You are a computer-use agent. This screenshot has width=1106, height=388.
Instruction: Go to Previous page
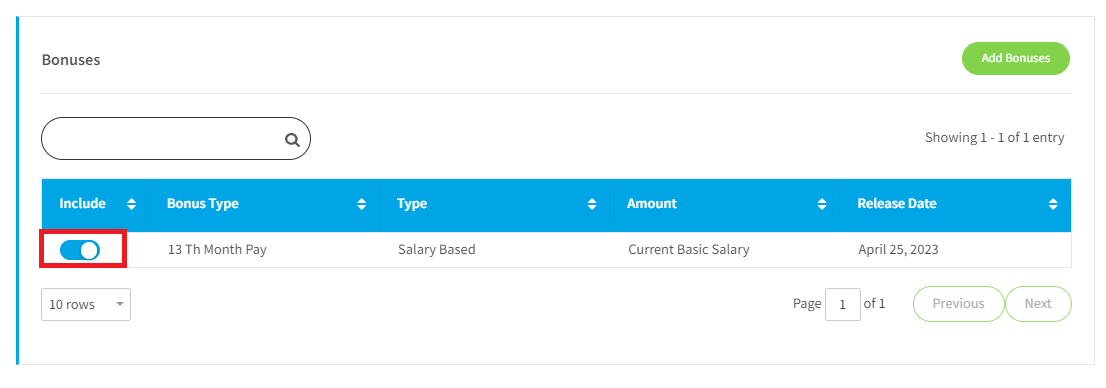(959, 304)
